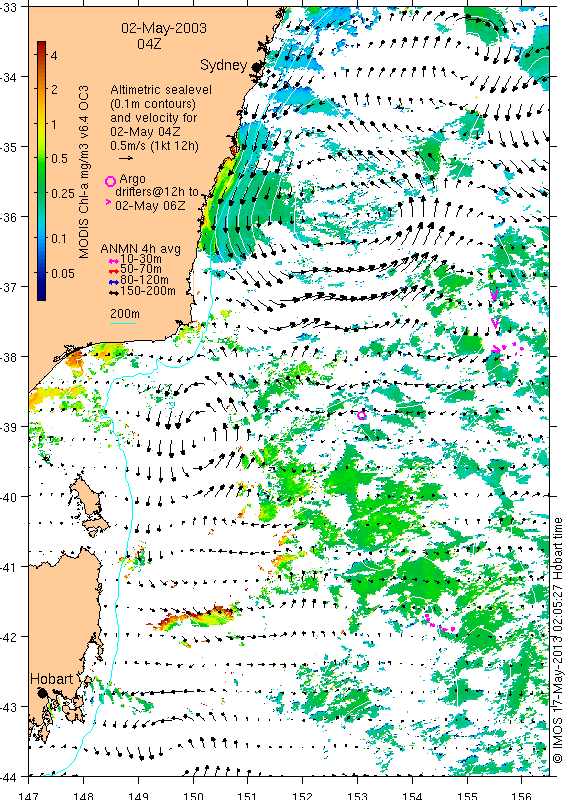Click the '0.5m/s (1kt 12h)' text
The image size is (570, 800).
tap(155, 146)
